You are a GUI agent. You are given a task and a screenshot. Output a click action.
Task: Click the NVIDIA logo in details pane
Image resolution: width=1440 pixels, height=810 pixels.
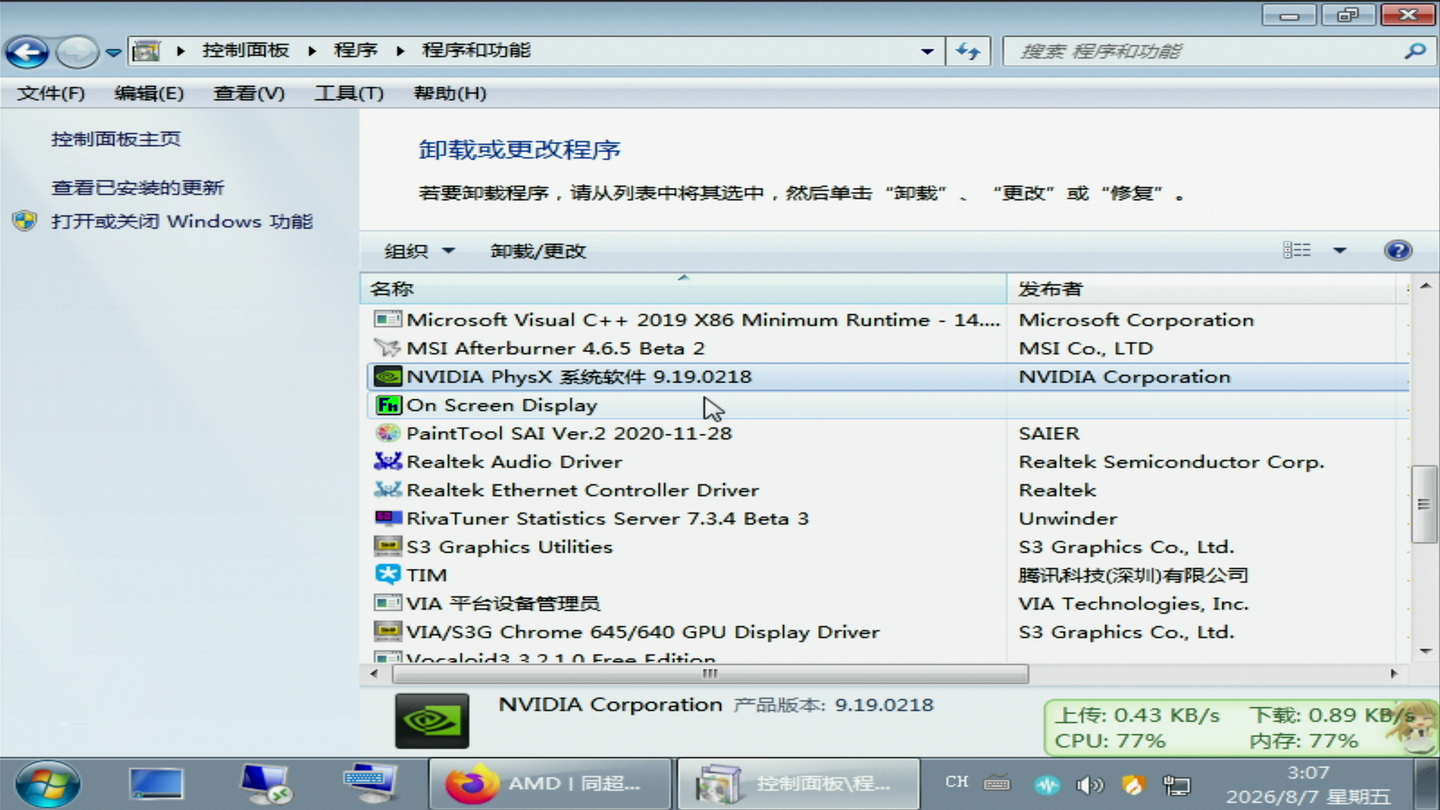tap(432, 721)
